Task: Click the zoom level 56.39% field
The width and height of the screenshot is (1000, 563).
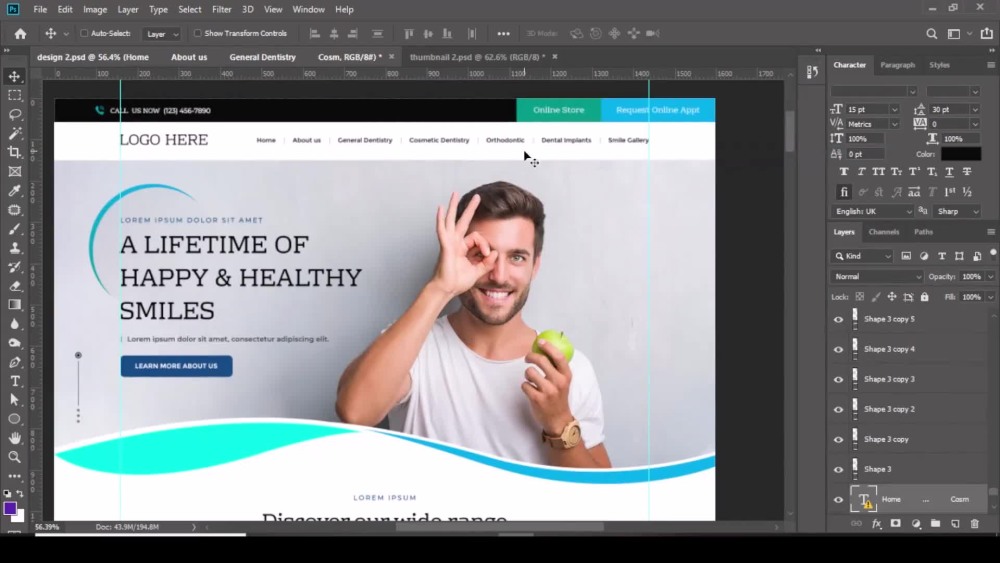Action: (46, 527)
